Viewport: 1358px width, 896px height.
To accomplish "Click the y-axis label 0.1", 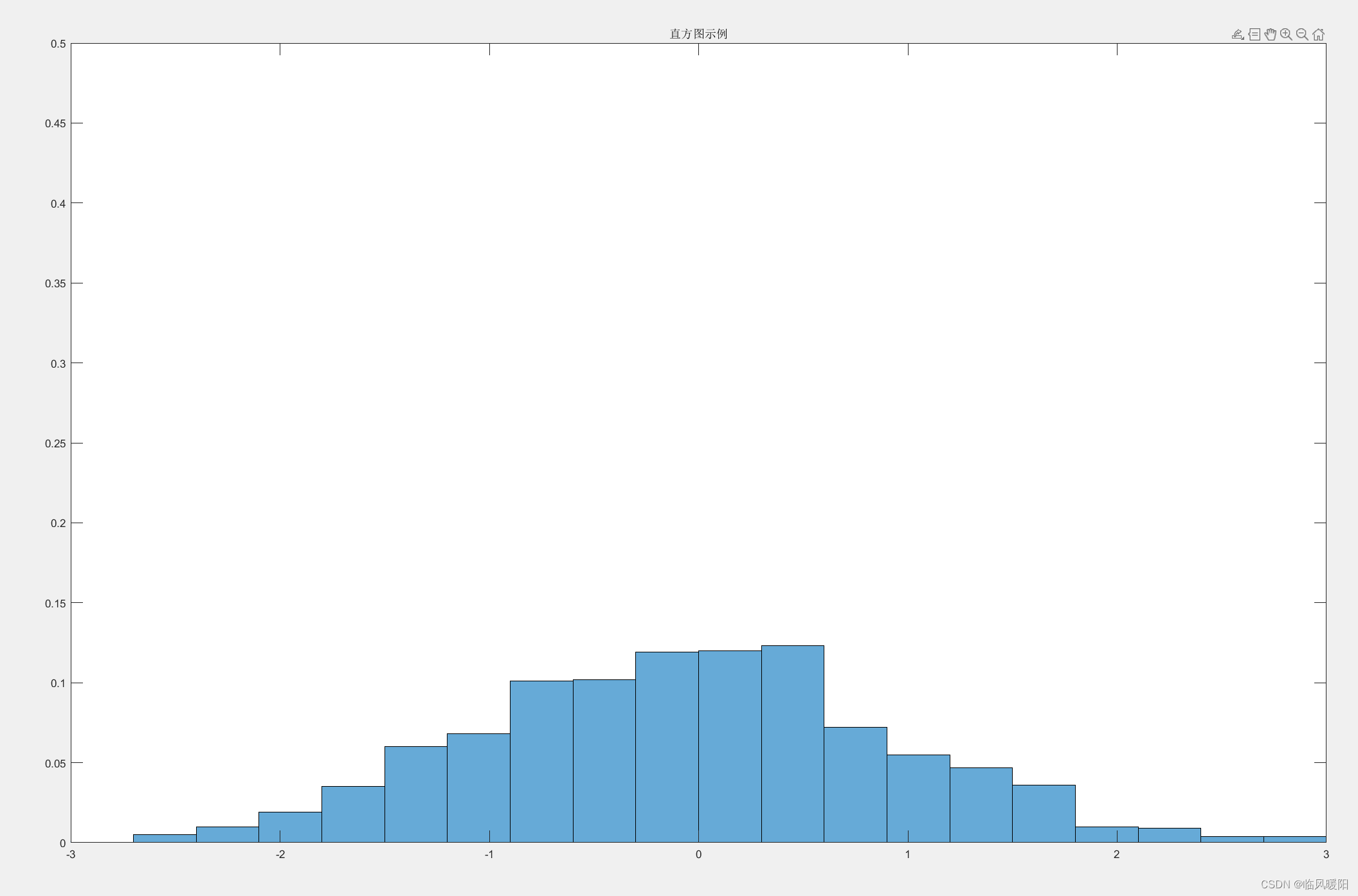I will click(x=58, y=683).
